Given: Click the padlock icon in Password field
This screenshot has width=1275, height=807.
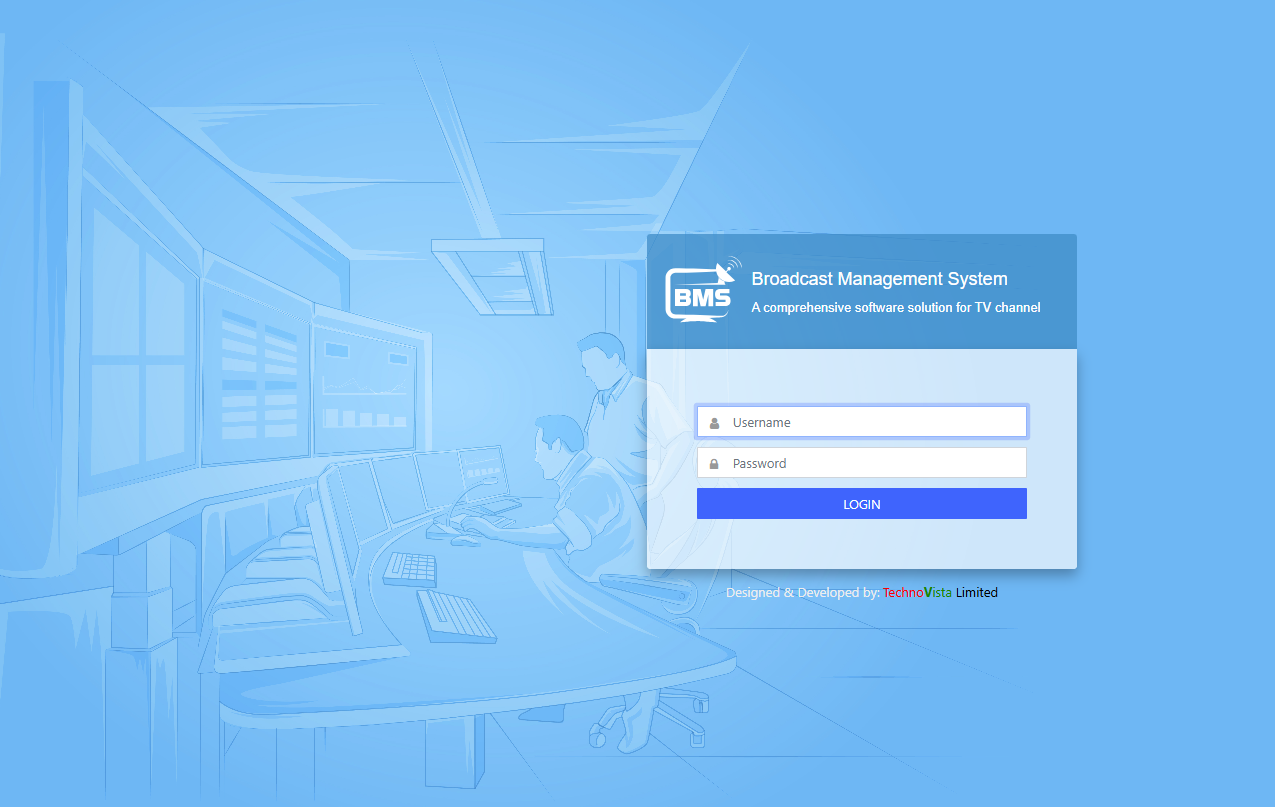Looking at the screenshot, I should point(714,464).
